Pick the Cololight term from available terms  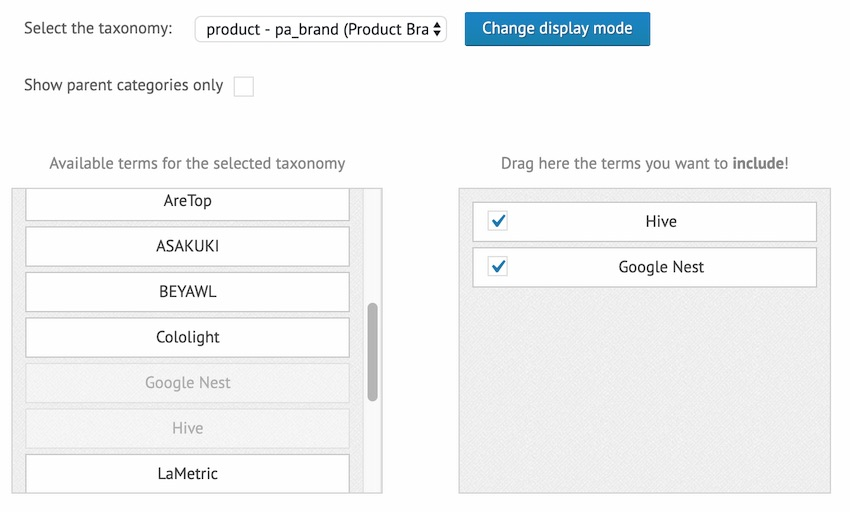[x=187, y=337]
